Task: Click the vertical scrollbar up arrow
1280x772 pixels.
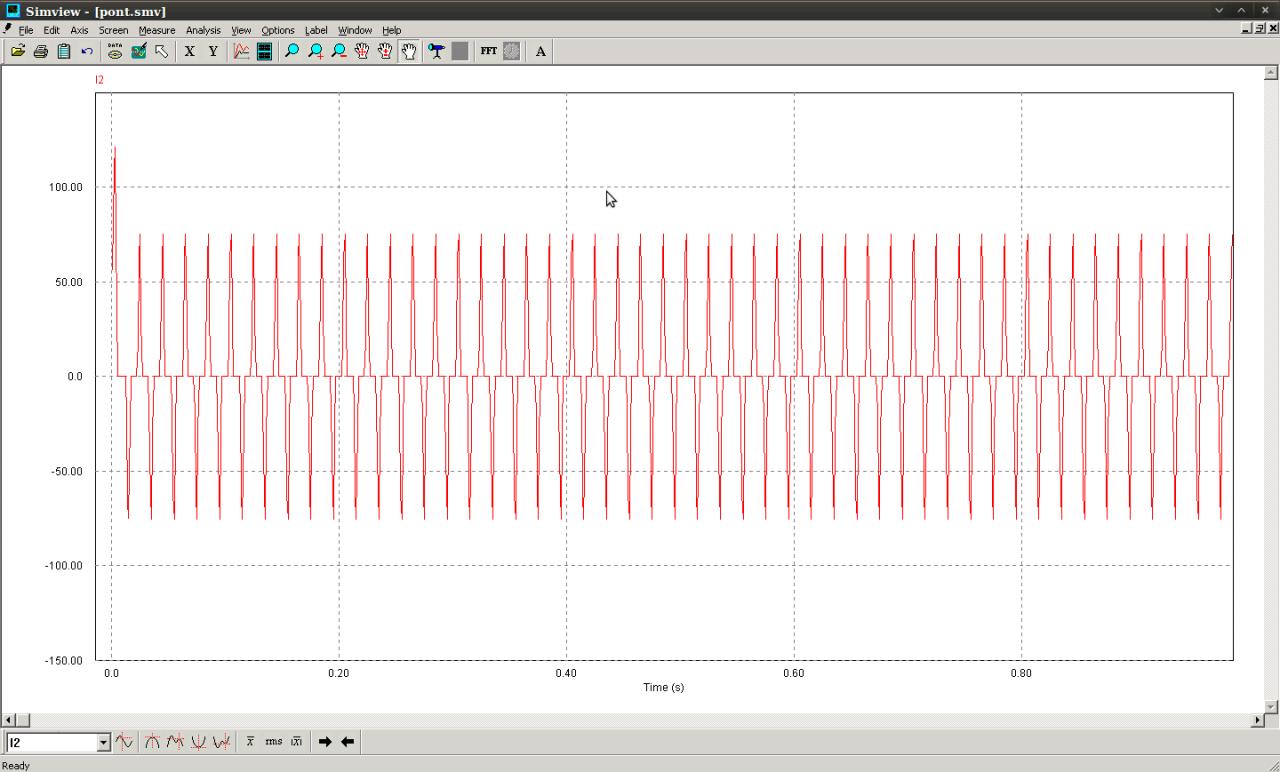Action: click(1272, 73)
